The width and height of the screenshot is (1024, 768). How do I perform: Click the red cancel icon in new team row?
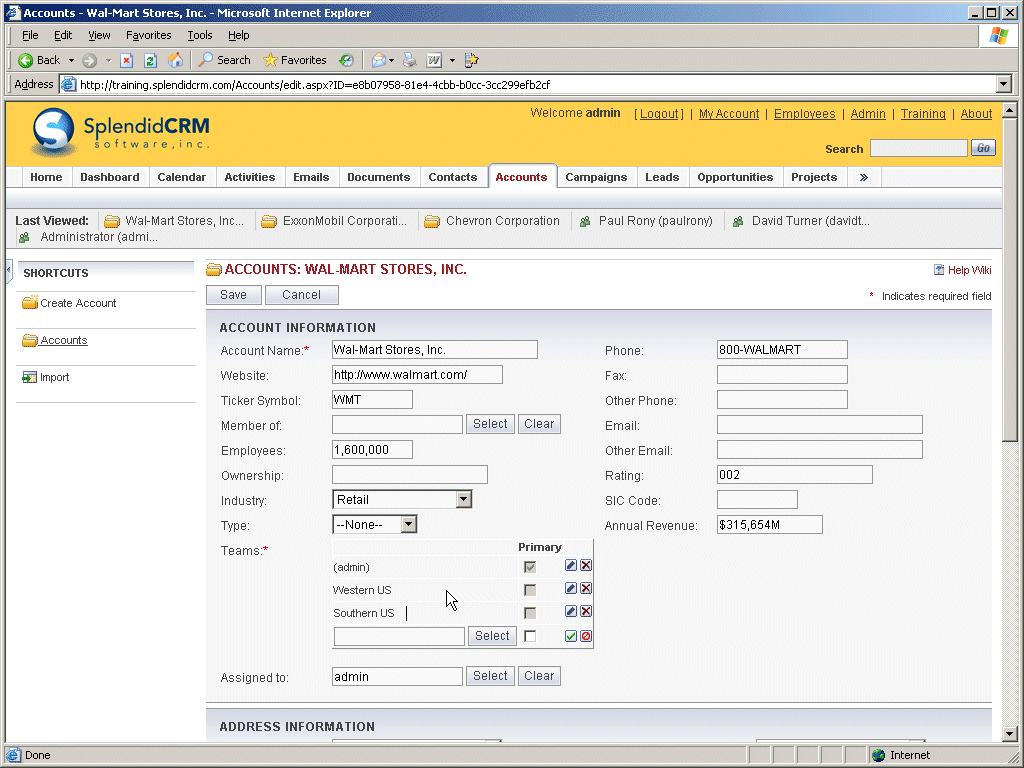(x=586, y=636)
